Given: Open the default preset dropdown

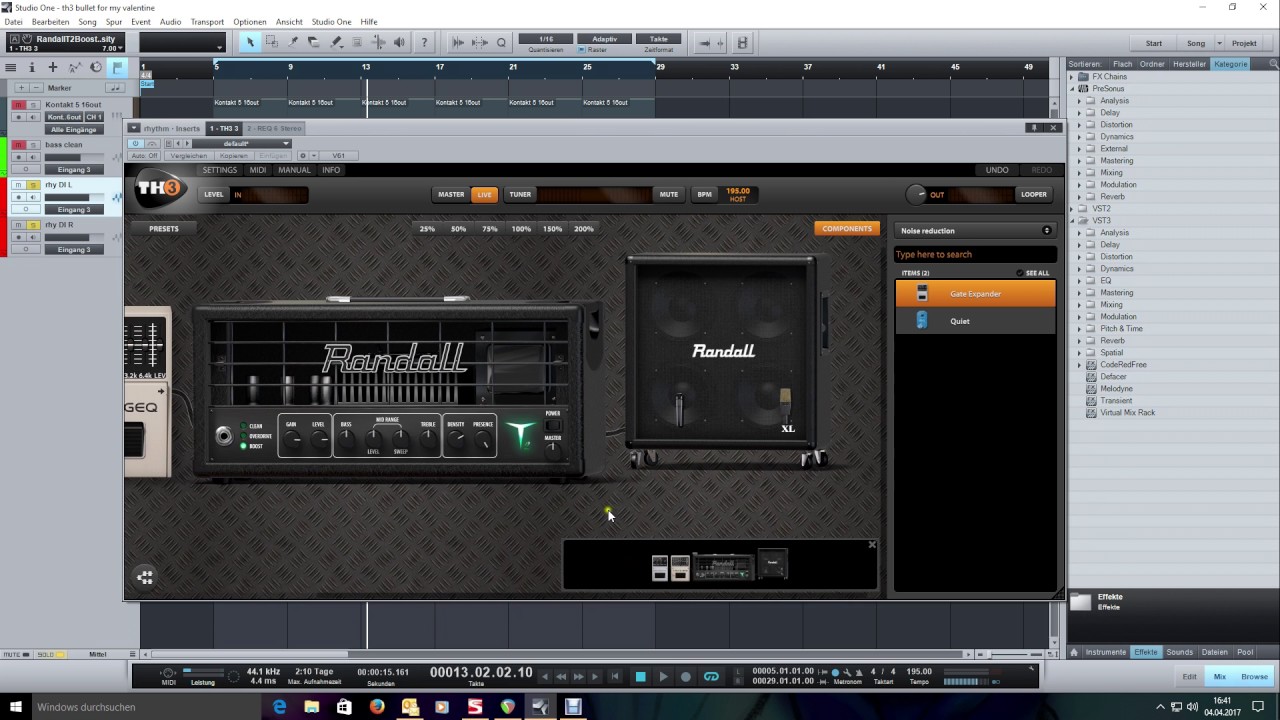Looking at the screenshot, I should click(240, 143).
